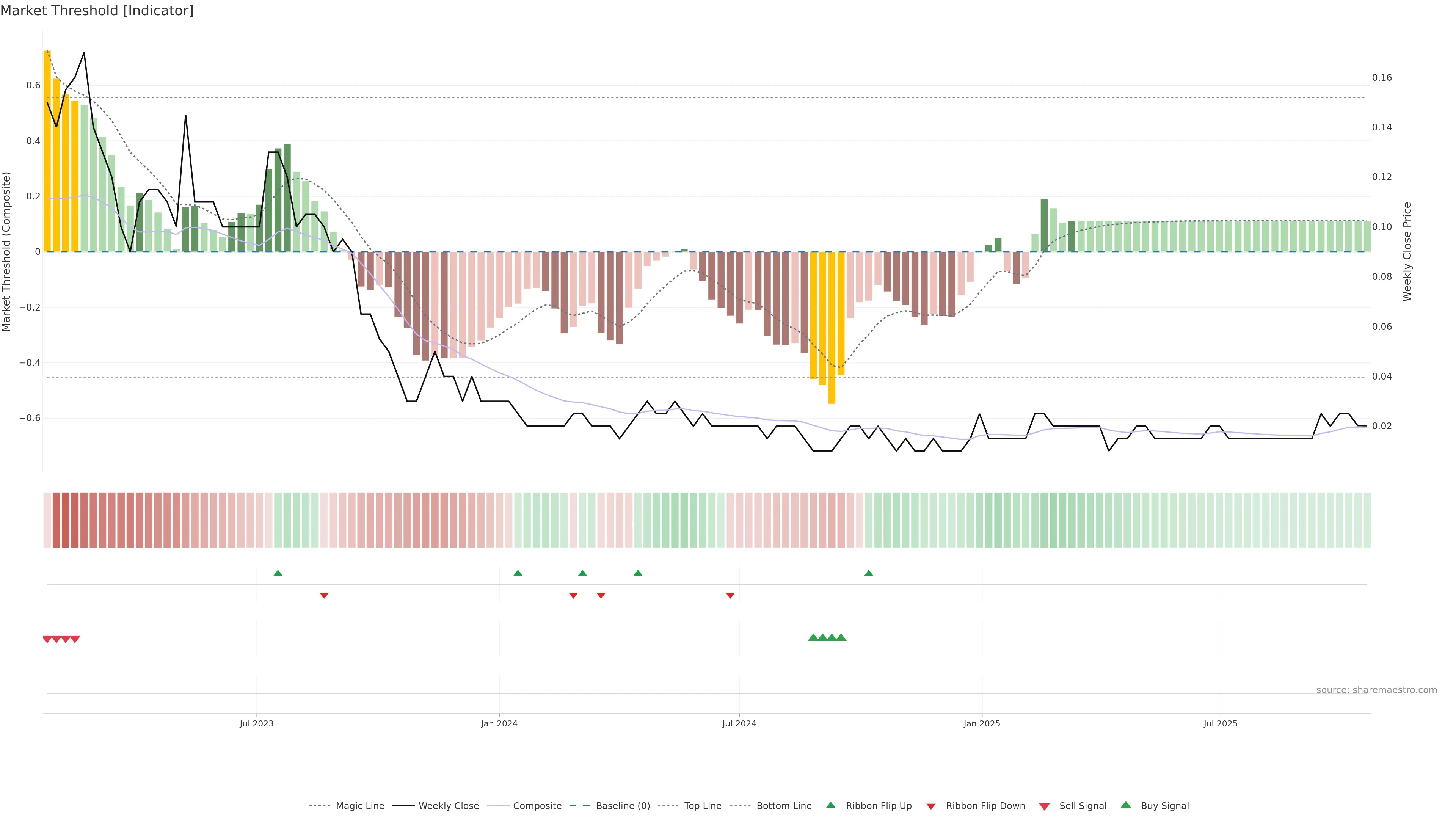Click the last Ribbon Flip Up triangle marker

click(869, 573)
